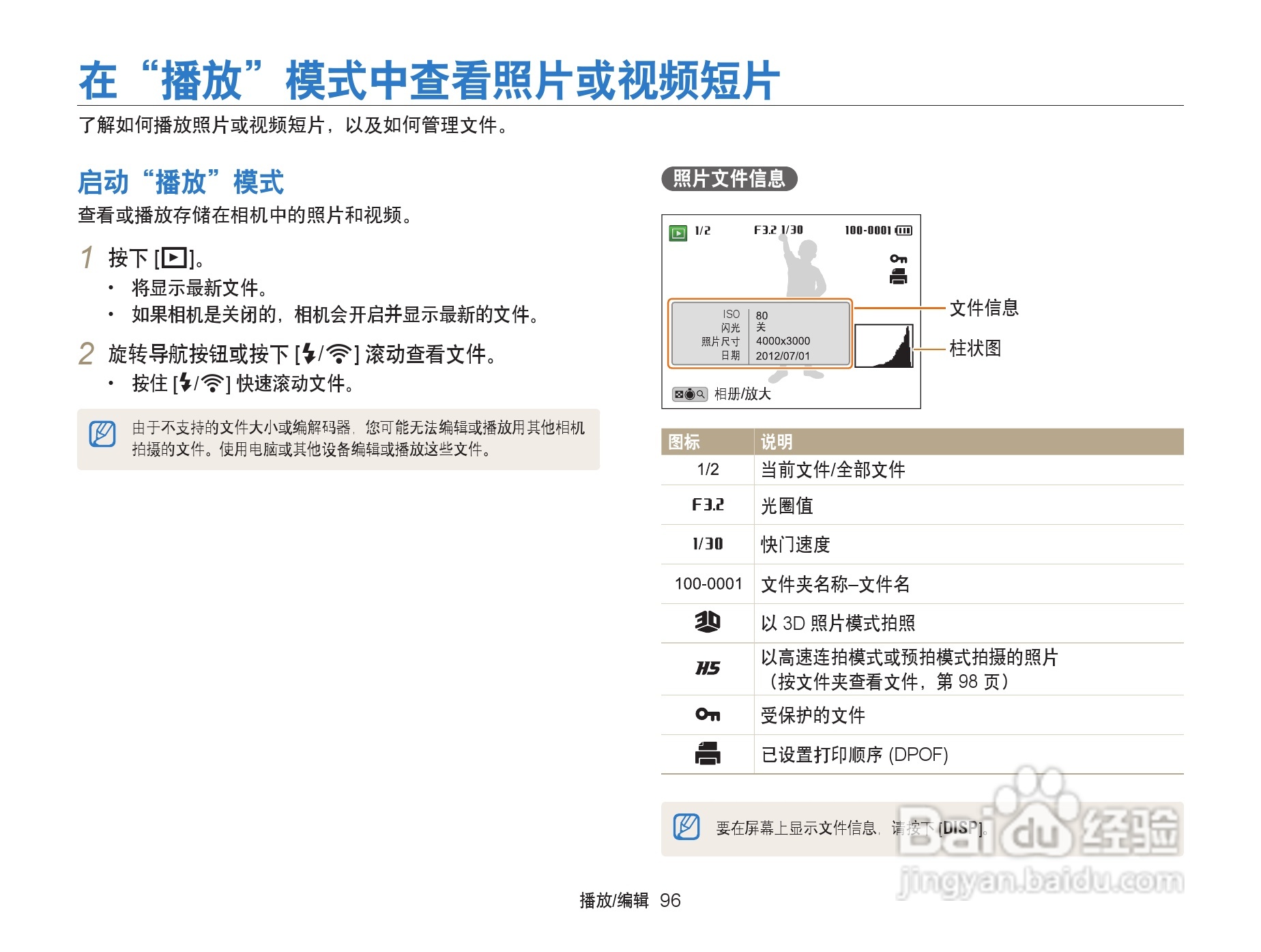The width and height of the screenshot is (1261, 952).
Task: Click the flash/Wi-Fi icon in fast-scroll bullet
Action: tap(202, 383)
